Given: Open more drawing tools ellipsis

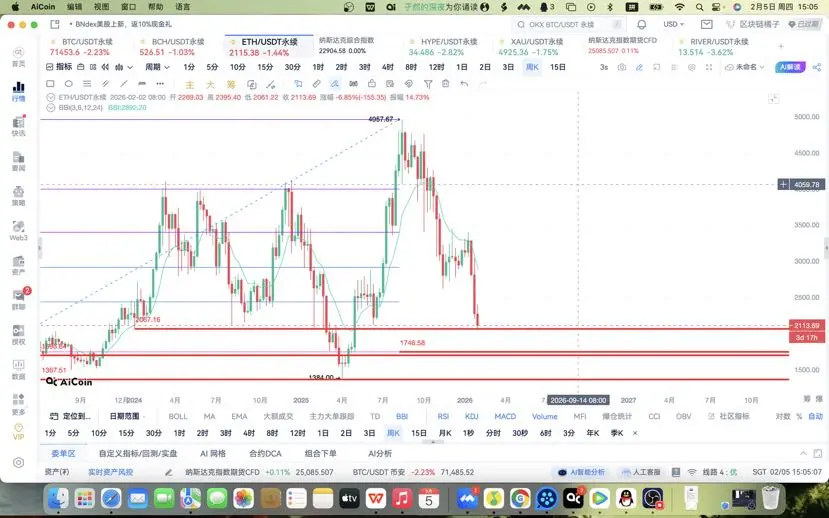Looking at the screenshot, I should [x=160, y=84].
